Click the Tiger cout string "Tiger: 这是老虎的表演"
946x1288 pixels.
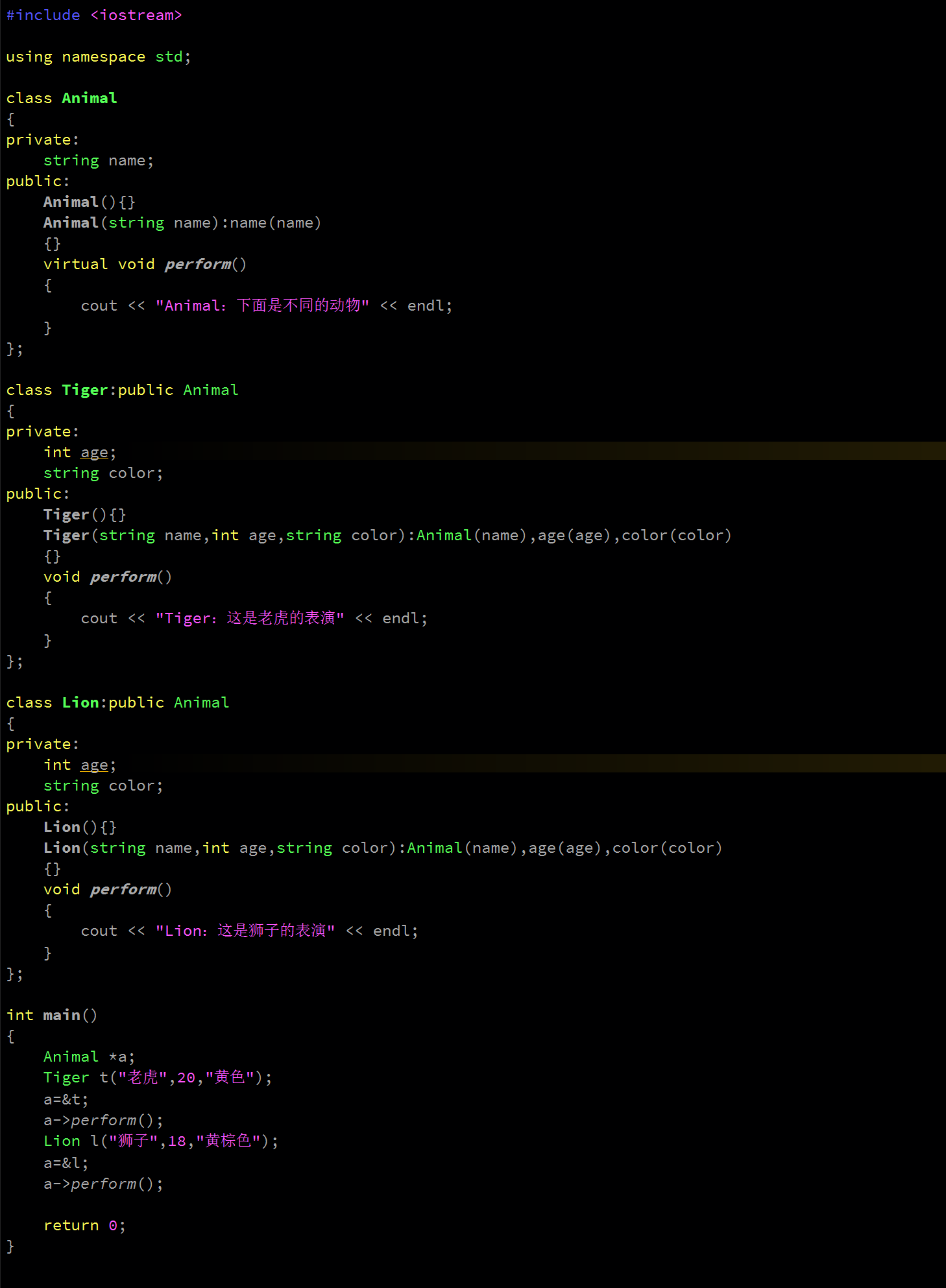[250, 618]
